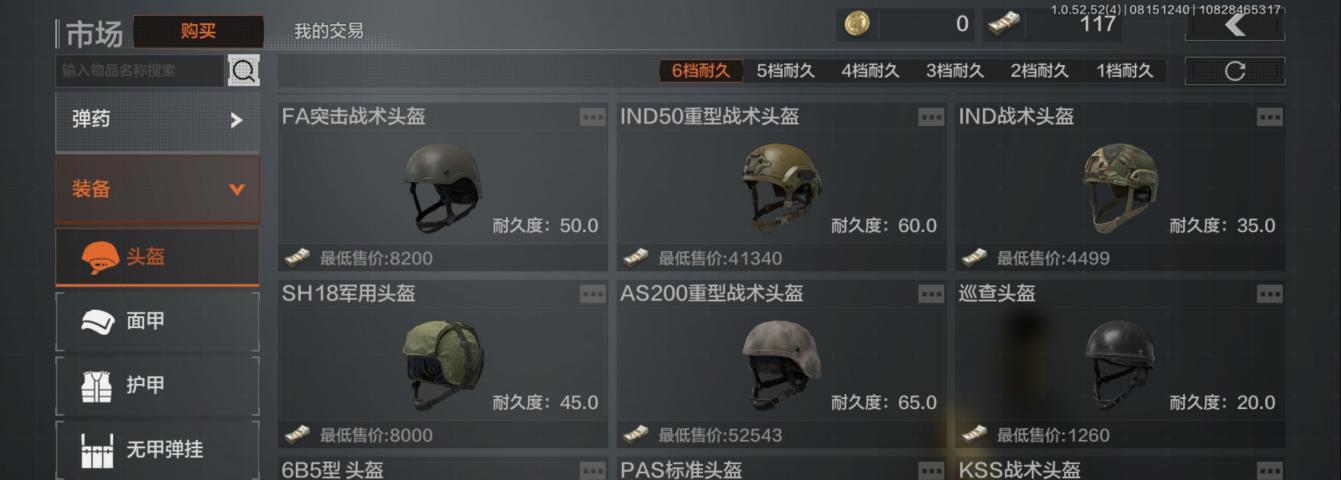Go back with the arrow icon
Image resolution: width=1341 pixels, height=480 pixels.
[x=1234, y=24]
